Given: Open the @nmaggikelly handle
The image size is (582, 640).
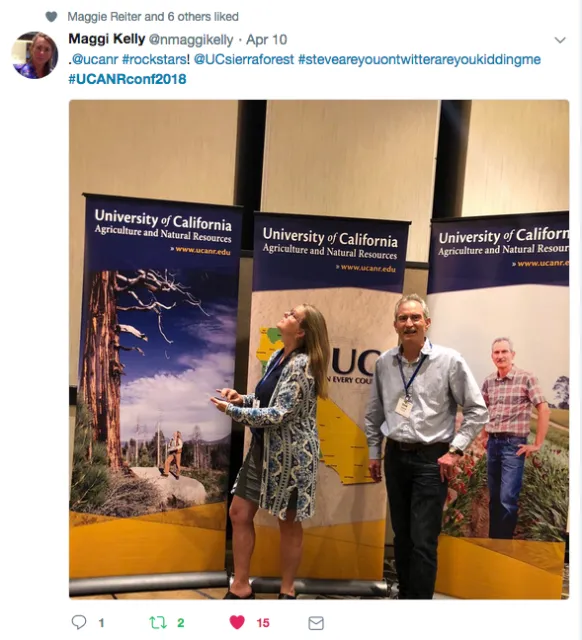Looking at the screenshot, I should point(191,40).
